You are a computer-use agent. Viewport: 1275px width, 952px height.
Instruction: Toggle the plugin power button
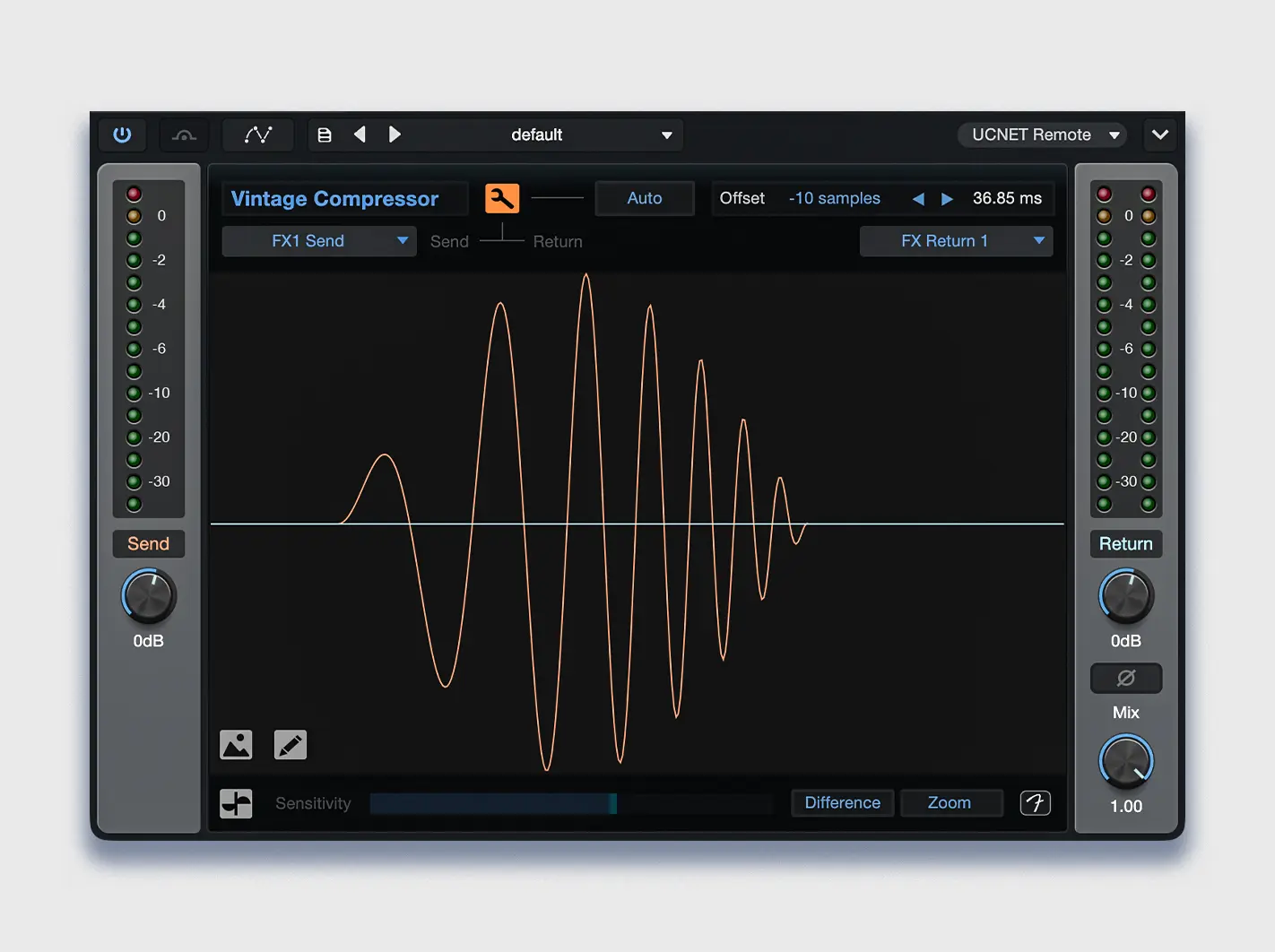[122, 134]
